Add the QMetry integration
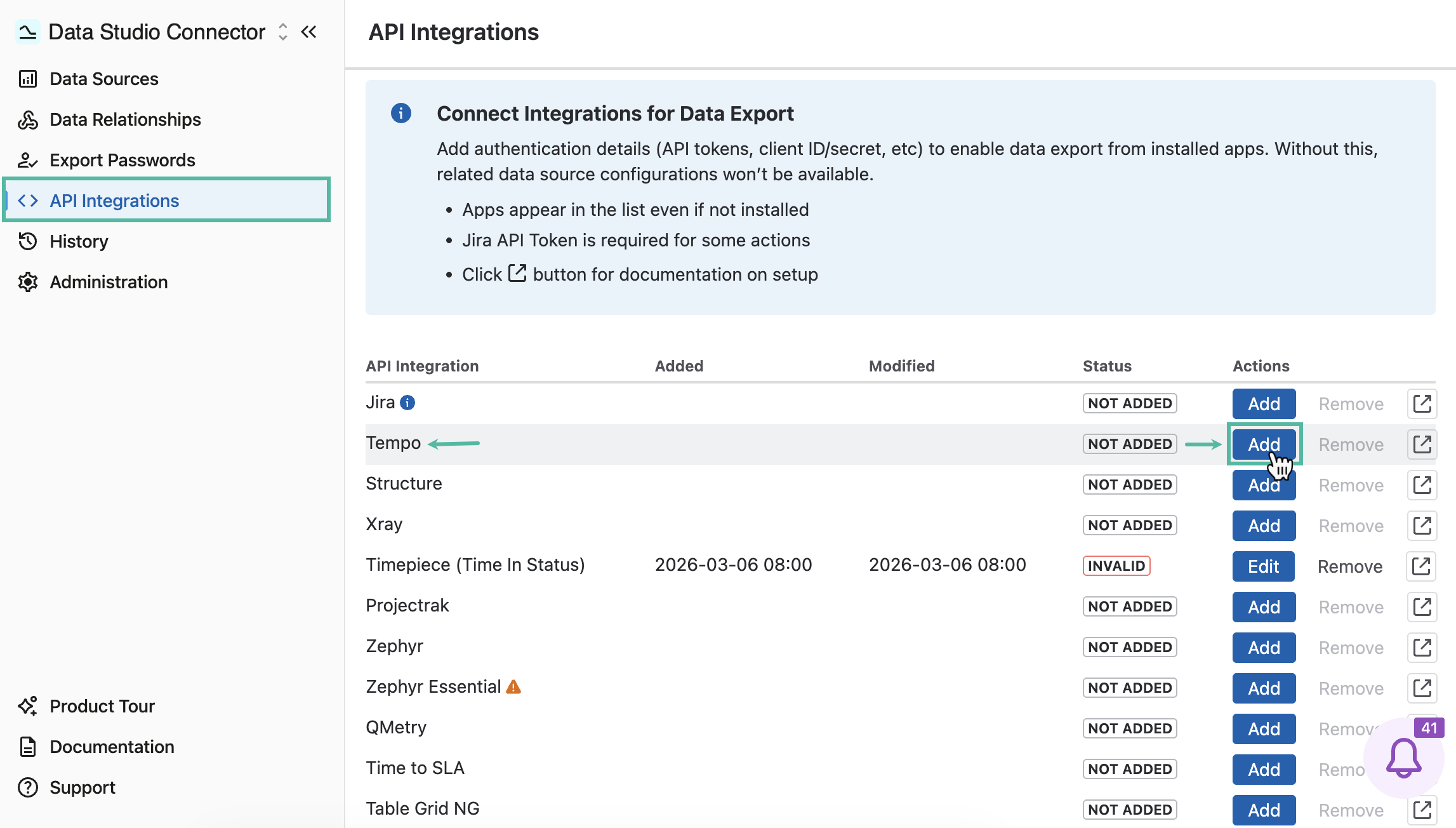 click(x=1264, y=729)
